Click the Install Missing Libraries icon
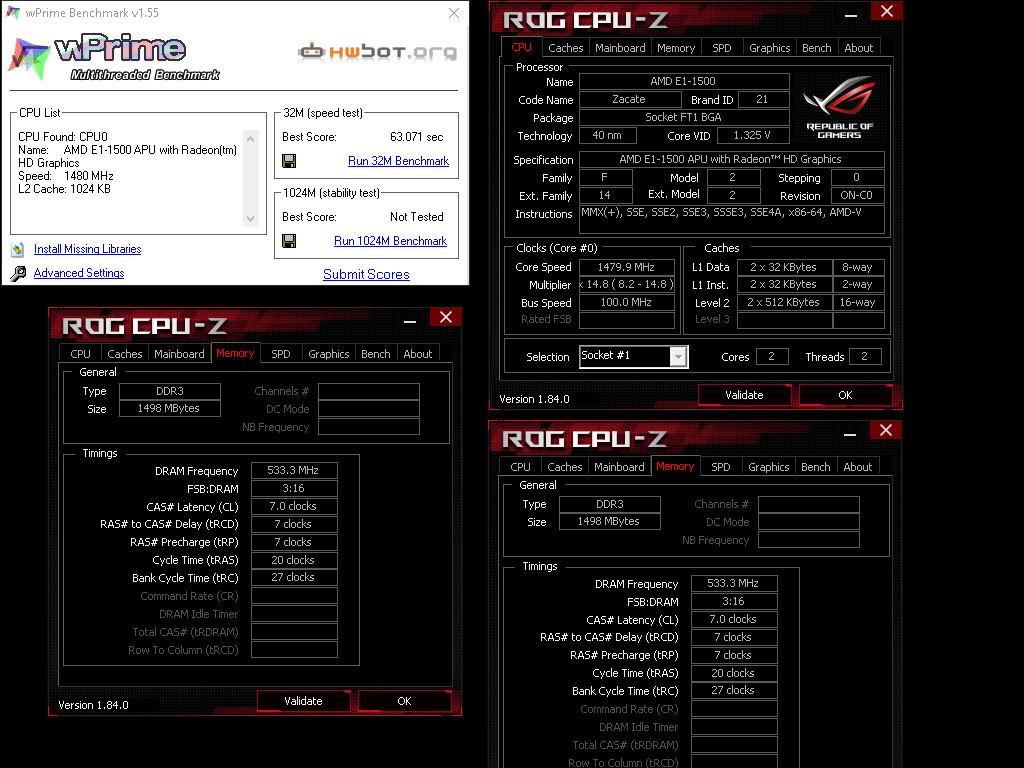This screenshot has width=1024, height=768. click(x=18, y=249)
